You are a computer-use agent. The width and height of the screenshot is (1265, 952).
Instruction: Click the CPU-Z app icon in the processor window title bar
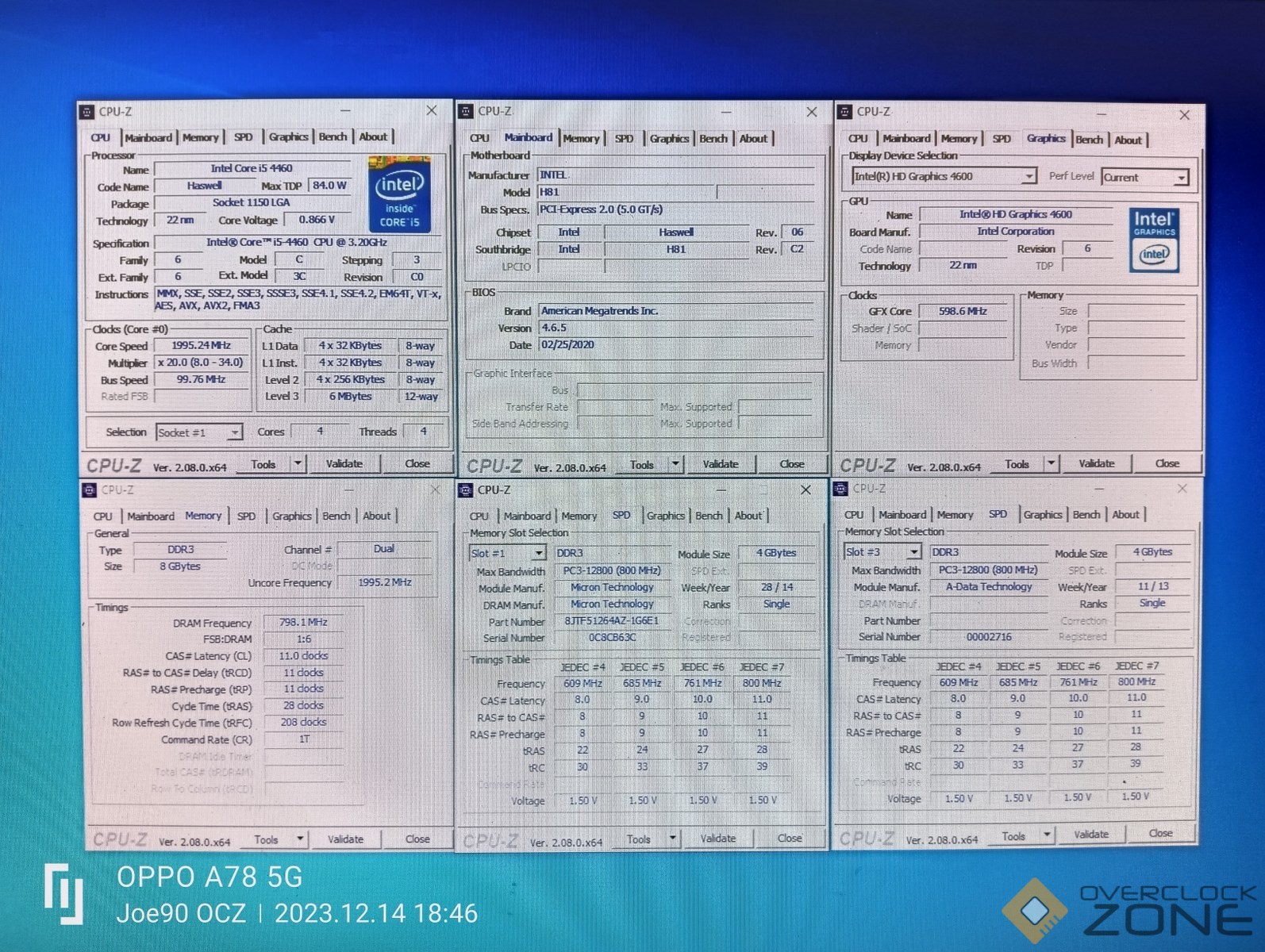pos(87,112)
